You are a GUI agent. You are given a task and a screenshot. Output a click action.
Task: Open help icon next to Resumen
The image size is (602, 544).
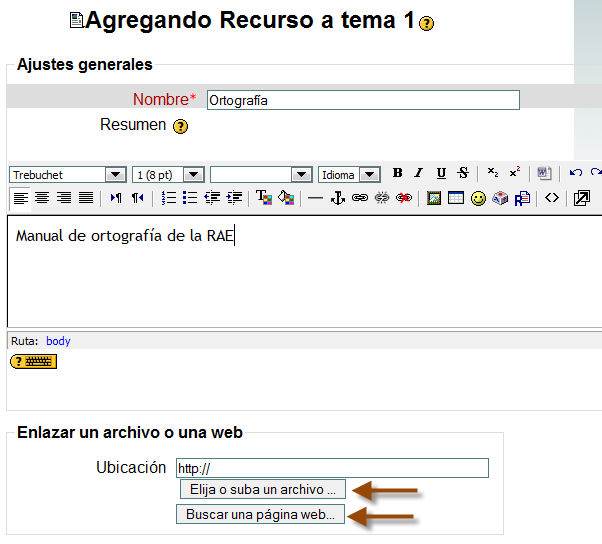(x=180, y=127)
